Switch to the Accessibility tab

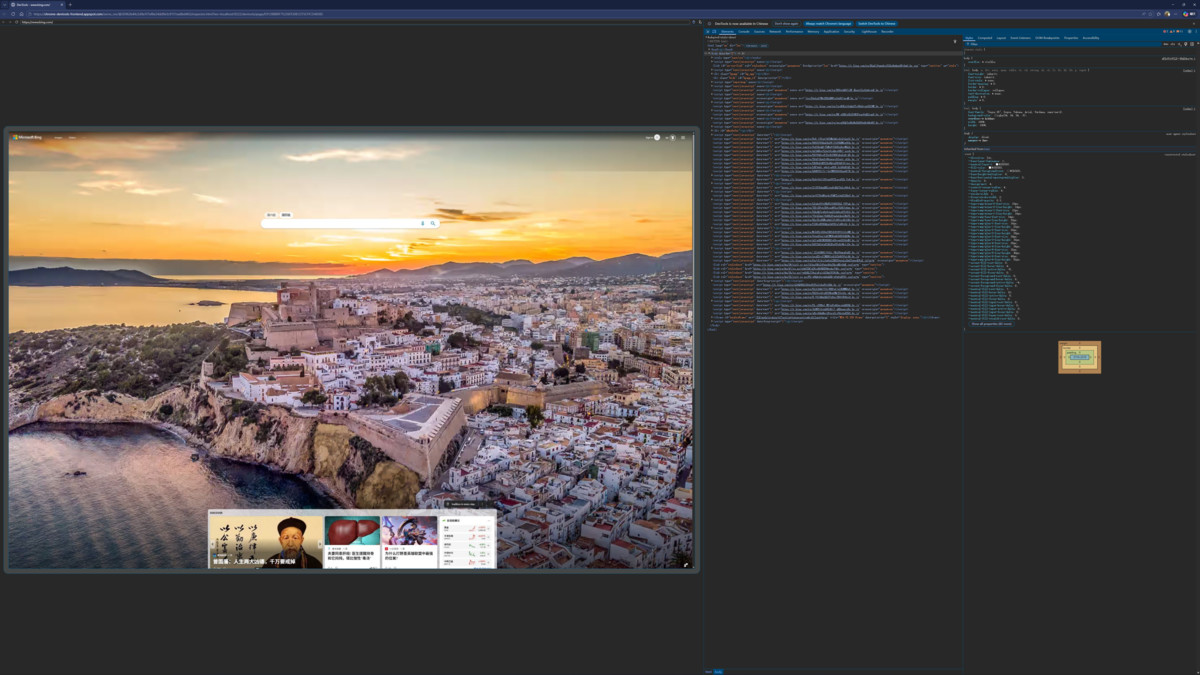tap(1090, 38)
